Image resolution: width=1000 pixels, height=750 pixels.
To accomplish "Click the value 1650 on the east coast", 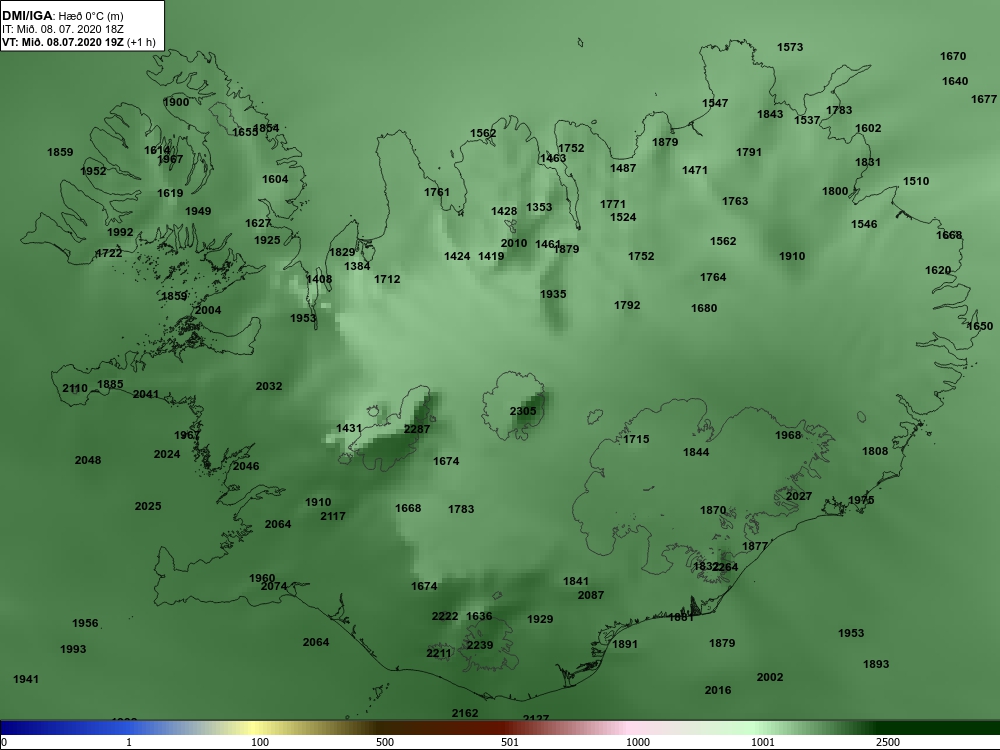I will pyautogui.click(x=980, y=326).
